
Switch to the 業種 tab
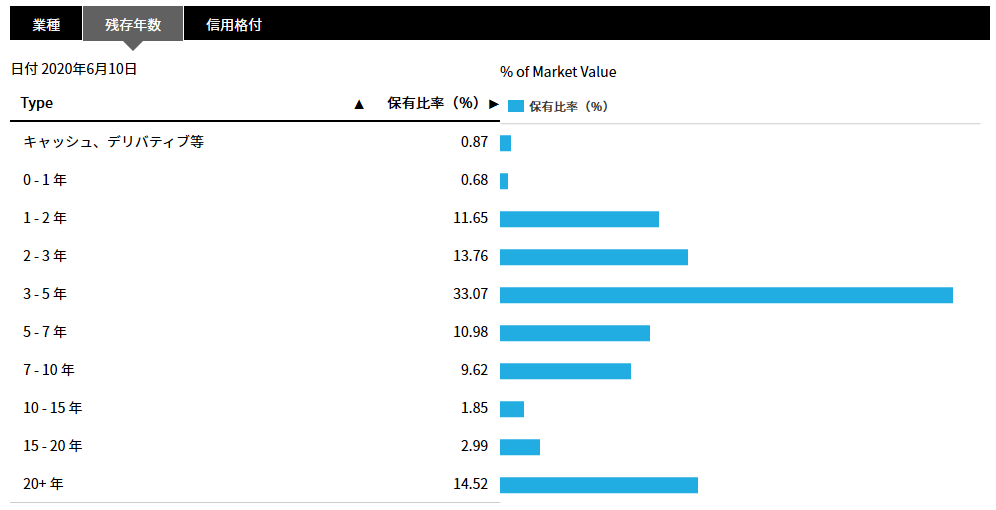(46, 25)
